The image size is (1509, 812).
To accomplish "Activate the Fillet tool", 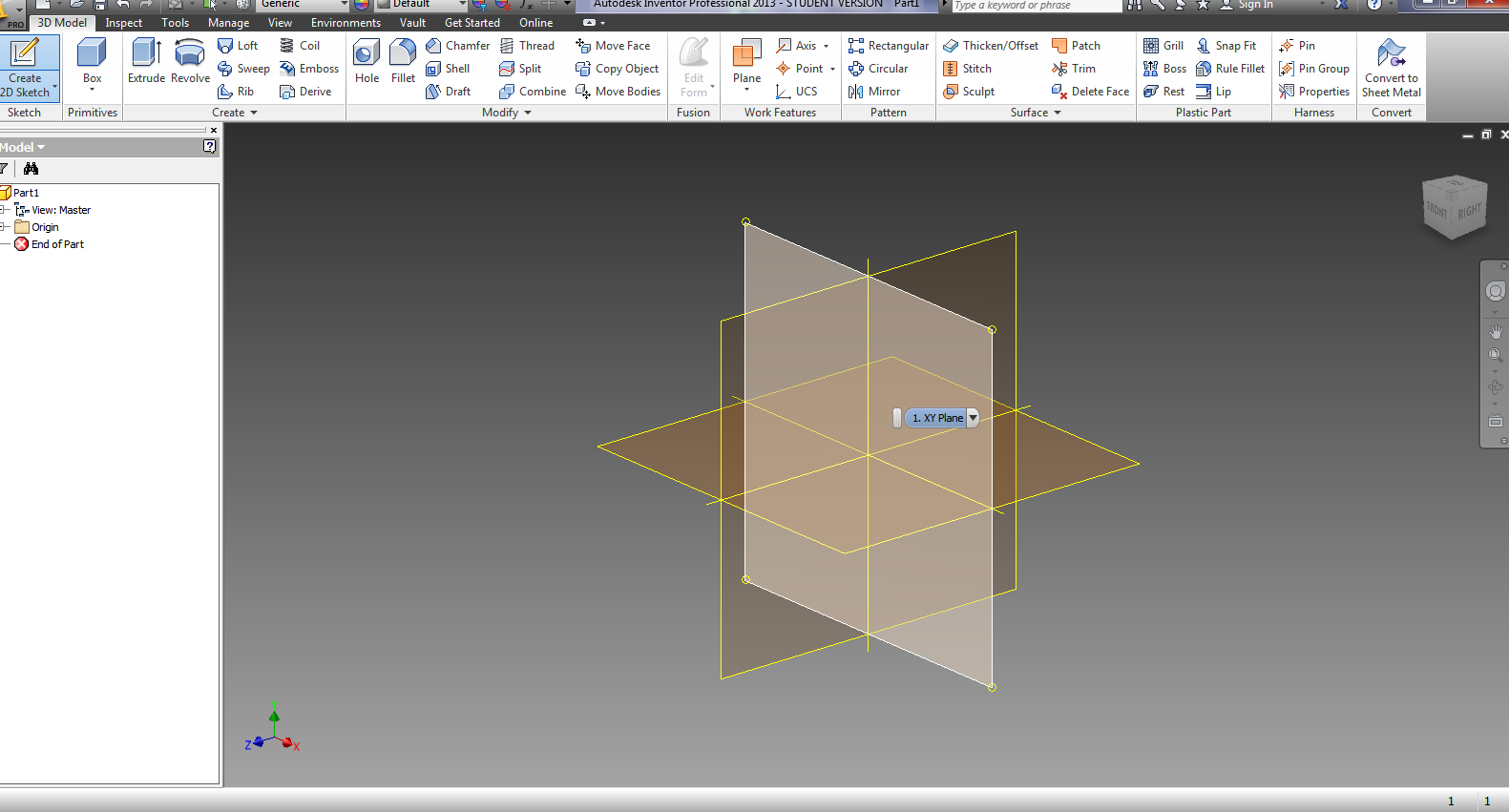I will [x=403, y=61].
